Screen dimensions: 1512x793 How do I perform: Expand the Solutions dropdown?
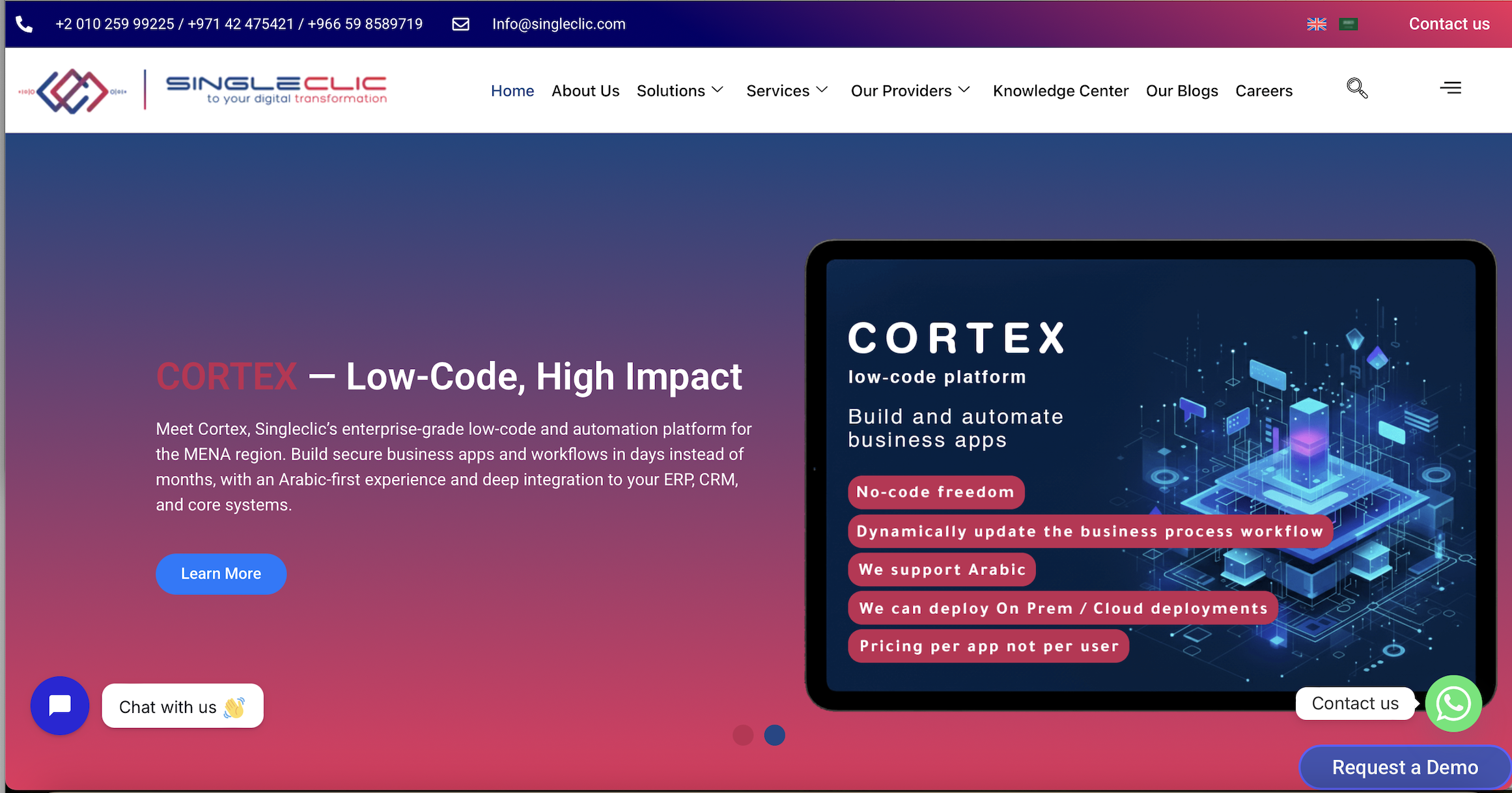click(680, 90)
